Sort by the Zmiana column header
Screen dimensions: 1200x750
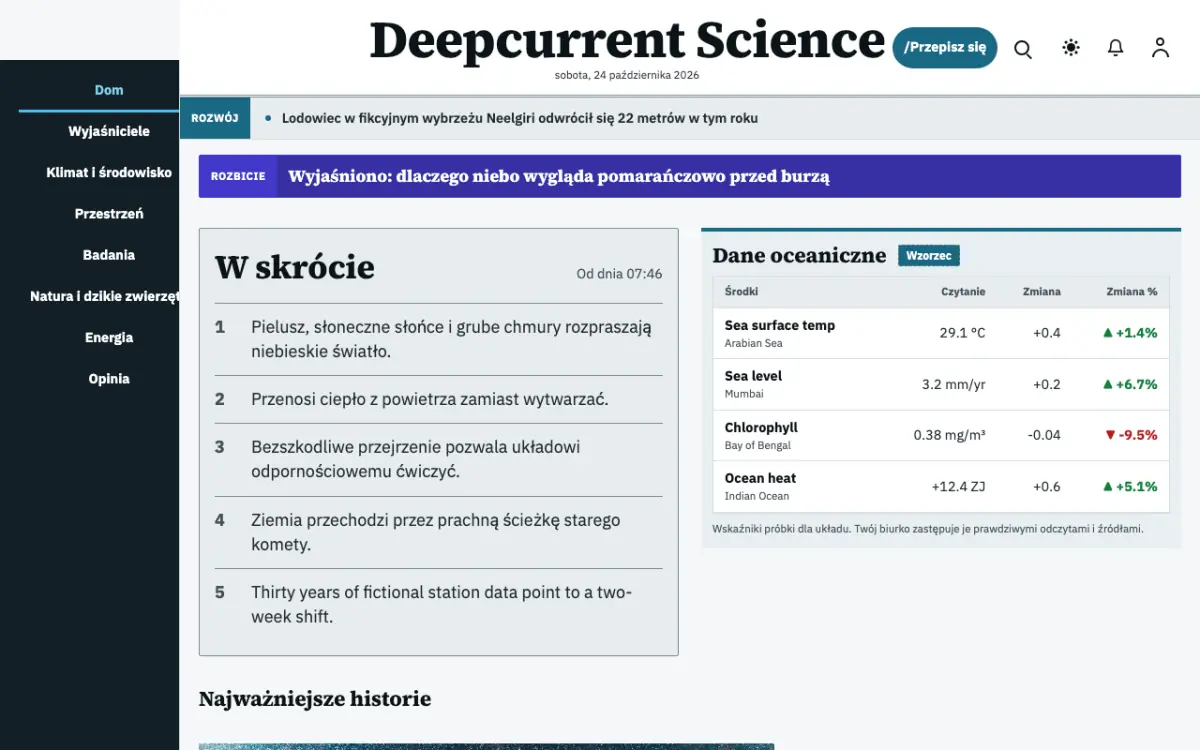1041,291
